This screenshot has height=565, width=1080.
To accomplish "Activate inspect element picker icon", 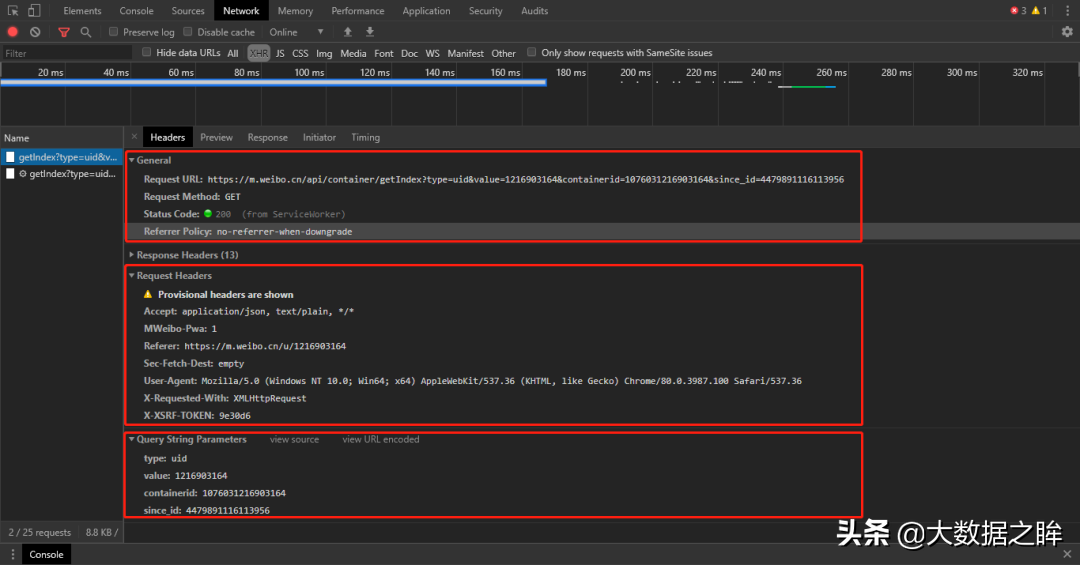I will pyautogui.click(x=13, y=10).
